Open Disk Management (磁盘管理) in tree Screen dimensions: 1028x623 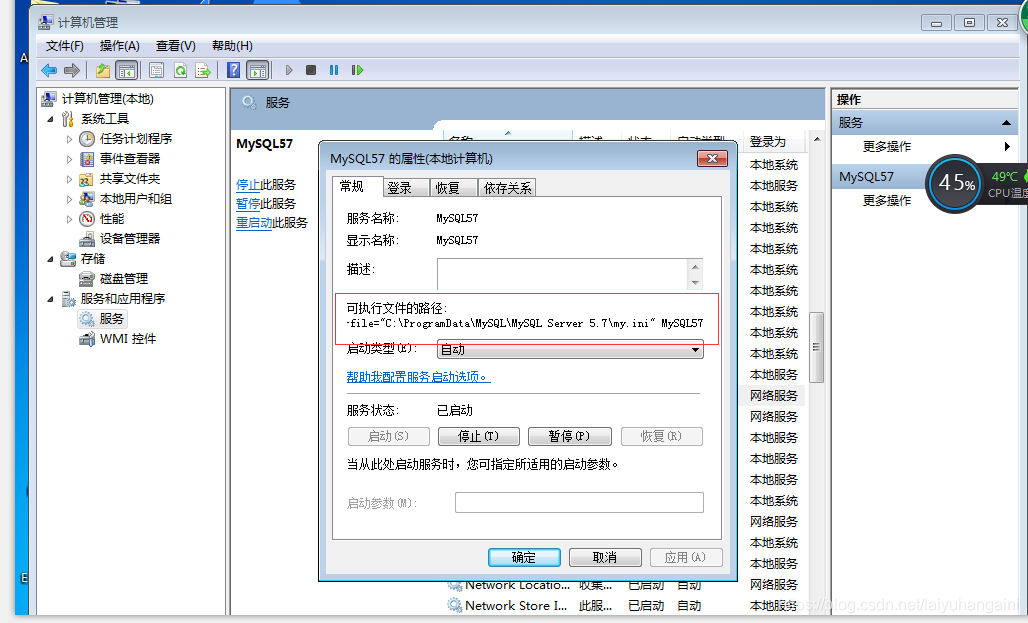[123, 279]
